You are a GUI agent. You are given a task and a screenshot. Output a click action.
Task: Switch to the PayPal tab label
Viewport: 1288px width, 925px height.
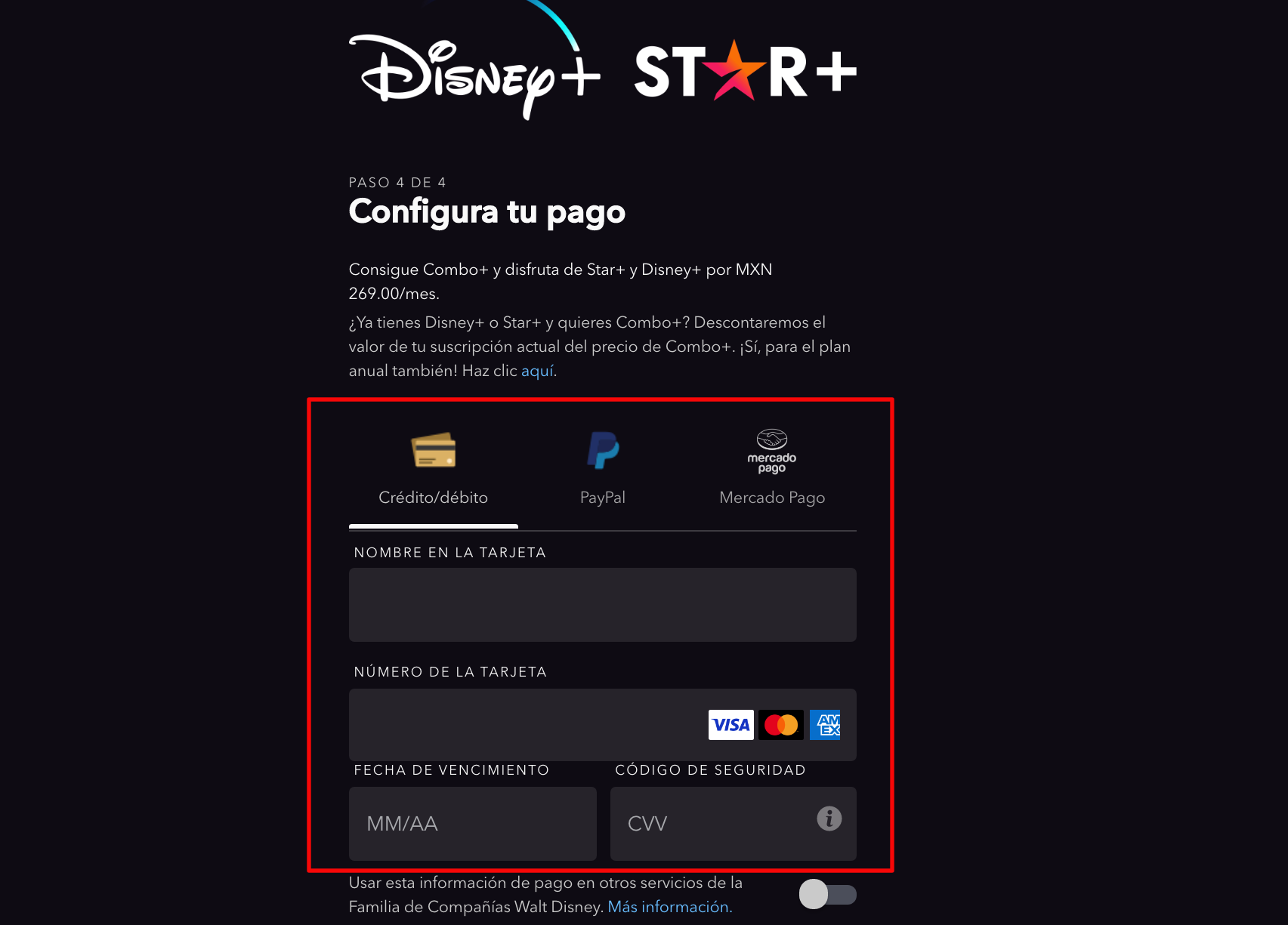(x=603, y=498)
